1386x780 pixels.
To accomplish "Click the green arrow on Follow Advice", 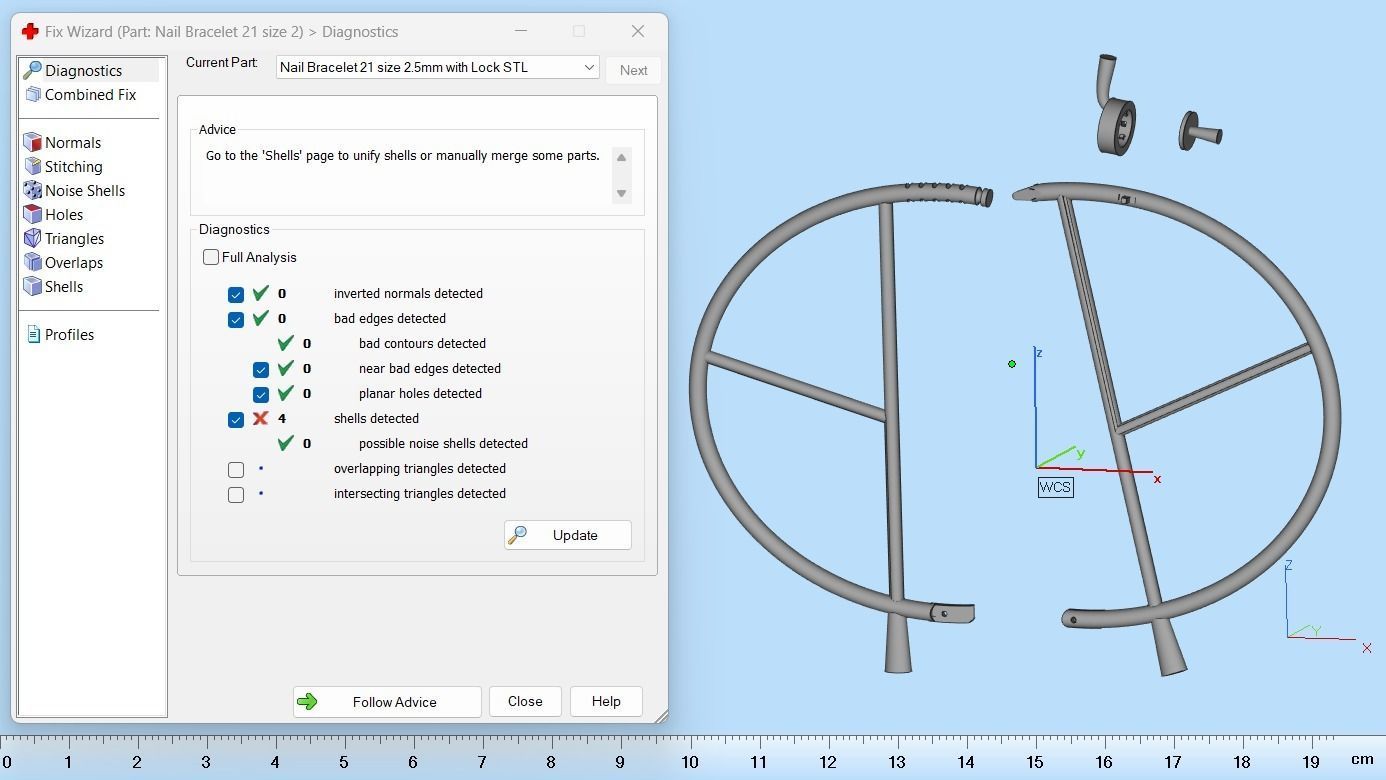I will coord(307,702).
